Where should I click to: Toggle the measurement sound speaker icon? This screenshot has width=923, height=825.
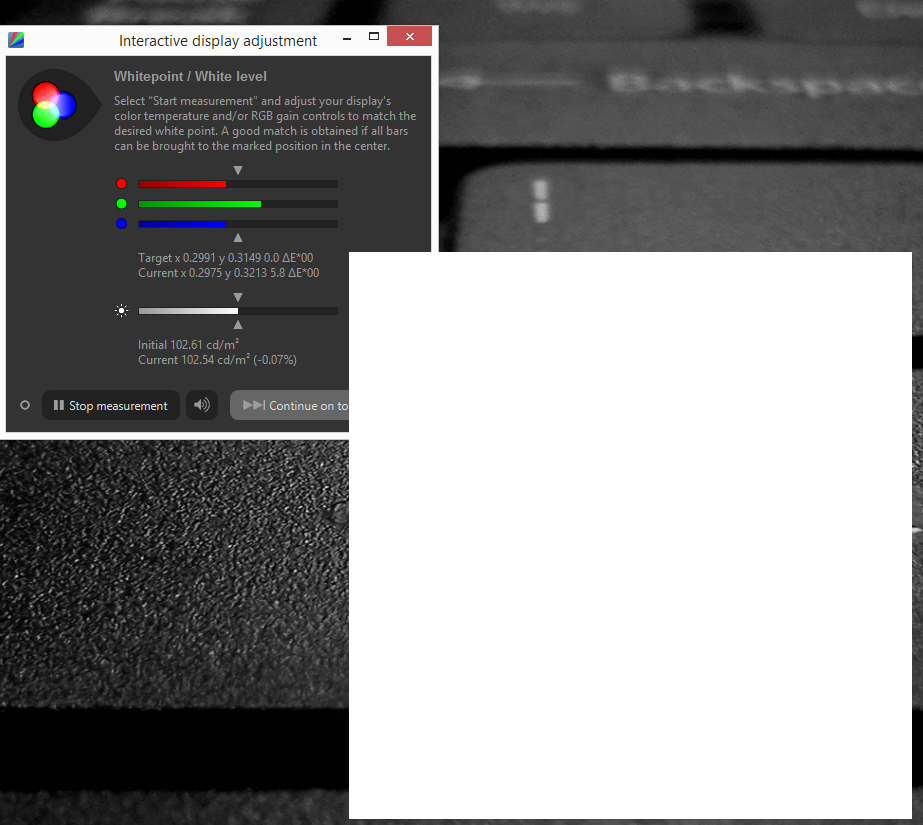(x=202, y=405)
